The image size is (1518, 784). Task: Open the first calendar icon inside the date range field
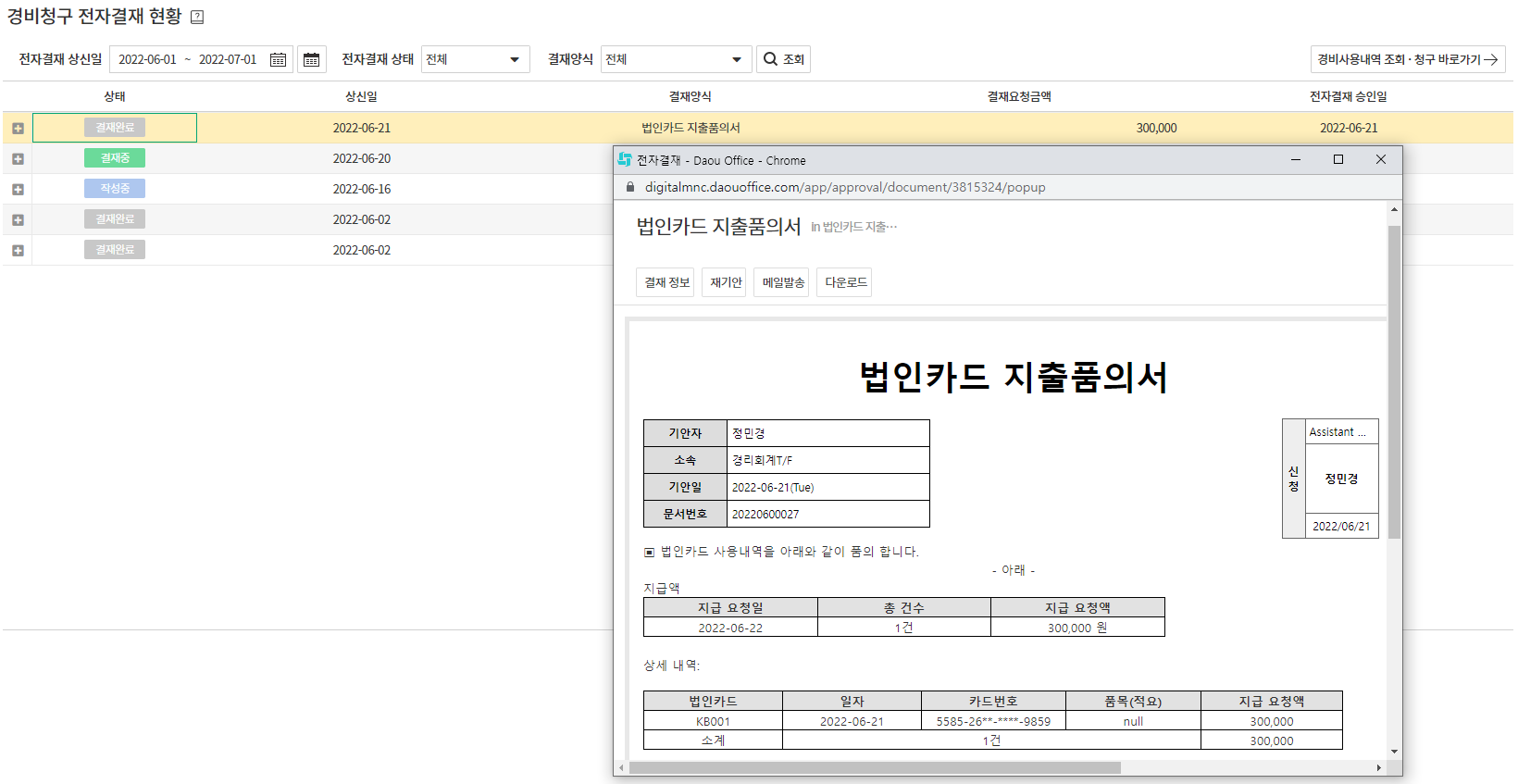278,59
